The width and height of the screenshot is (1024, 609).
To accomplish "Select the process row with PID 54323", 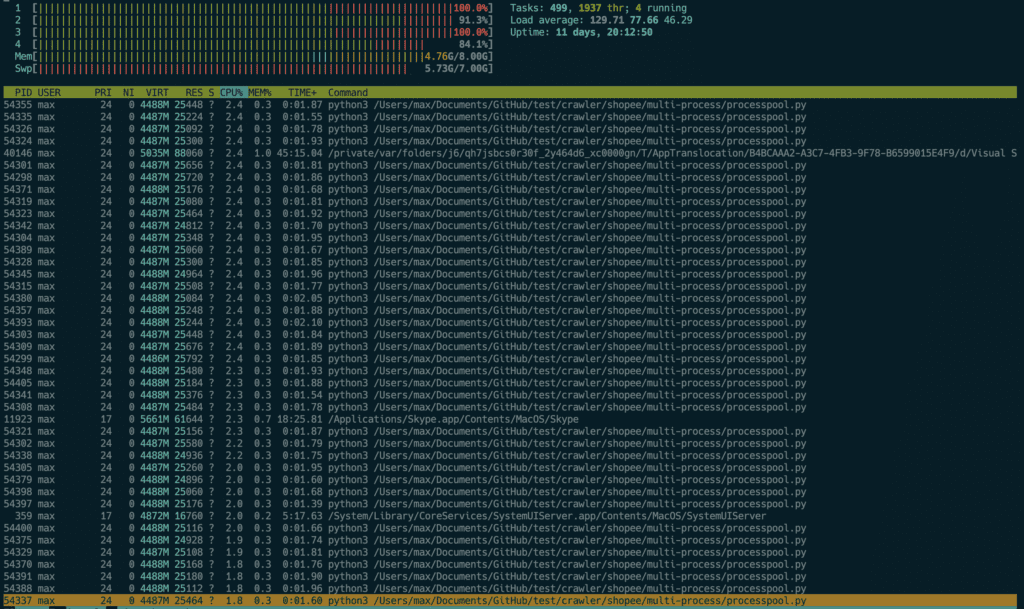I will 510,213.
